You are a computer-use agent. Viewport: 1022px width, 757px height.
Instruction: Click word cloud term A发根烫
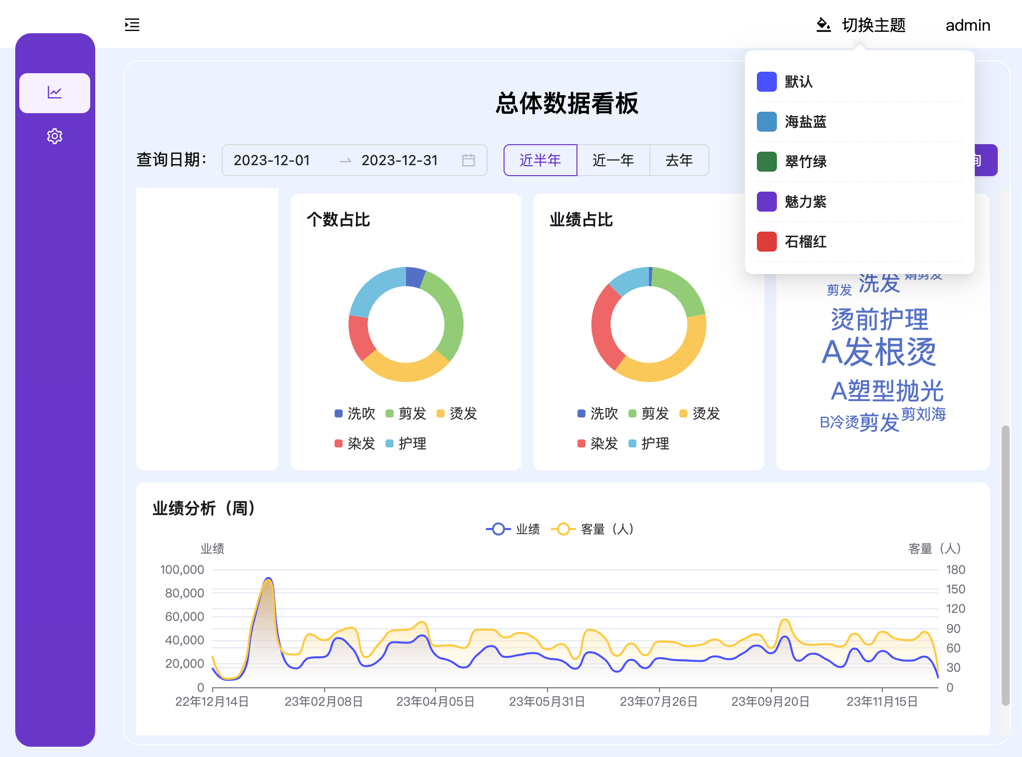point(879,353)
